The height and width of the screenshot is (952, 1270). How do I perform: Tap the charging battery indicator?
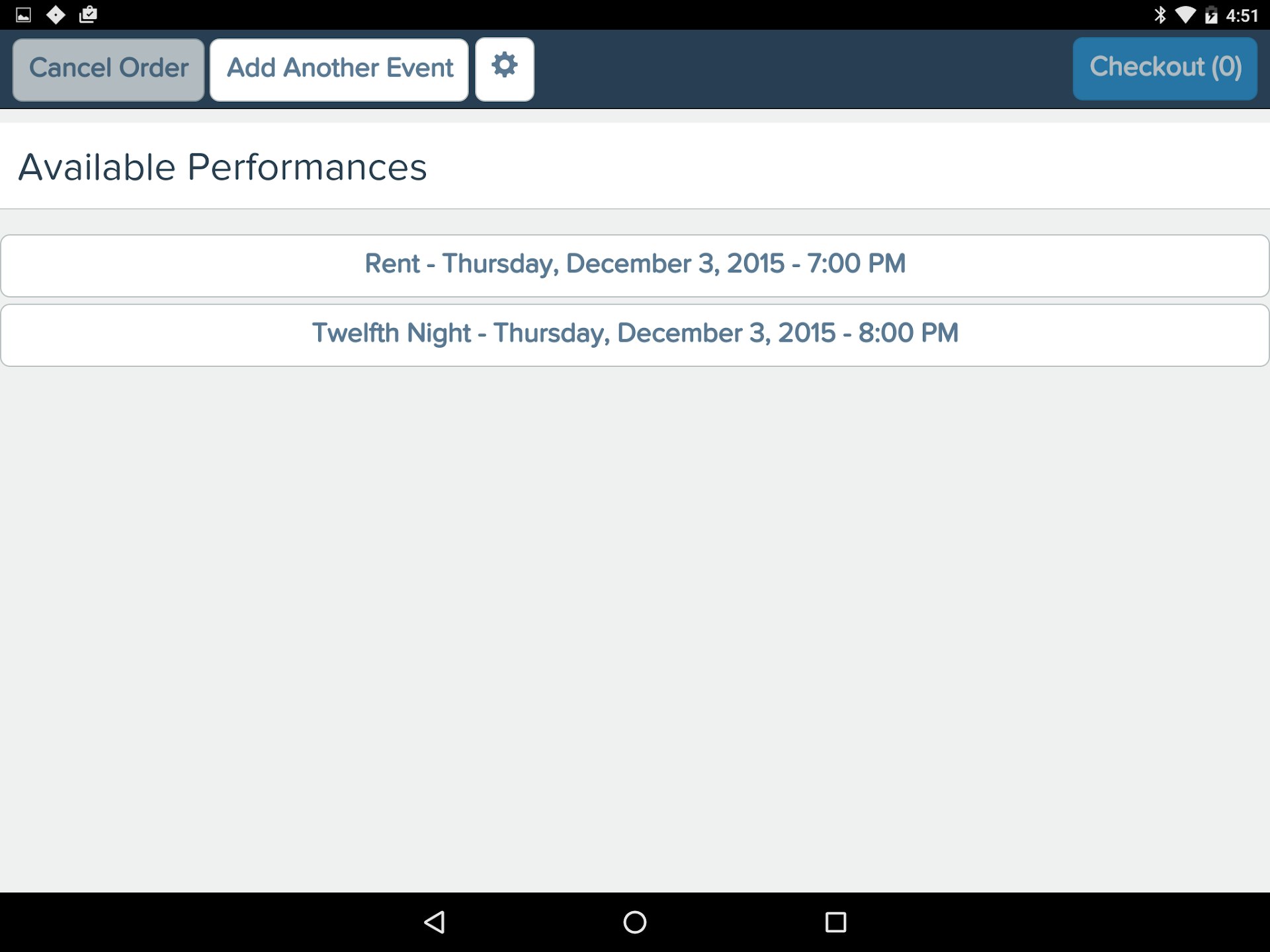[1212, 14]
